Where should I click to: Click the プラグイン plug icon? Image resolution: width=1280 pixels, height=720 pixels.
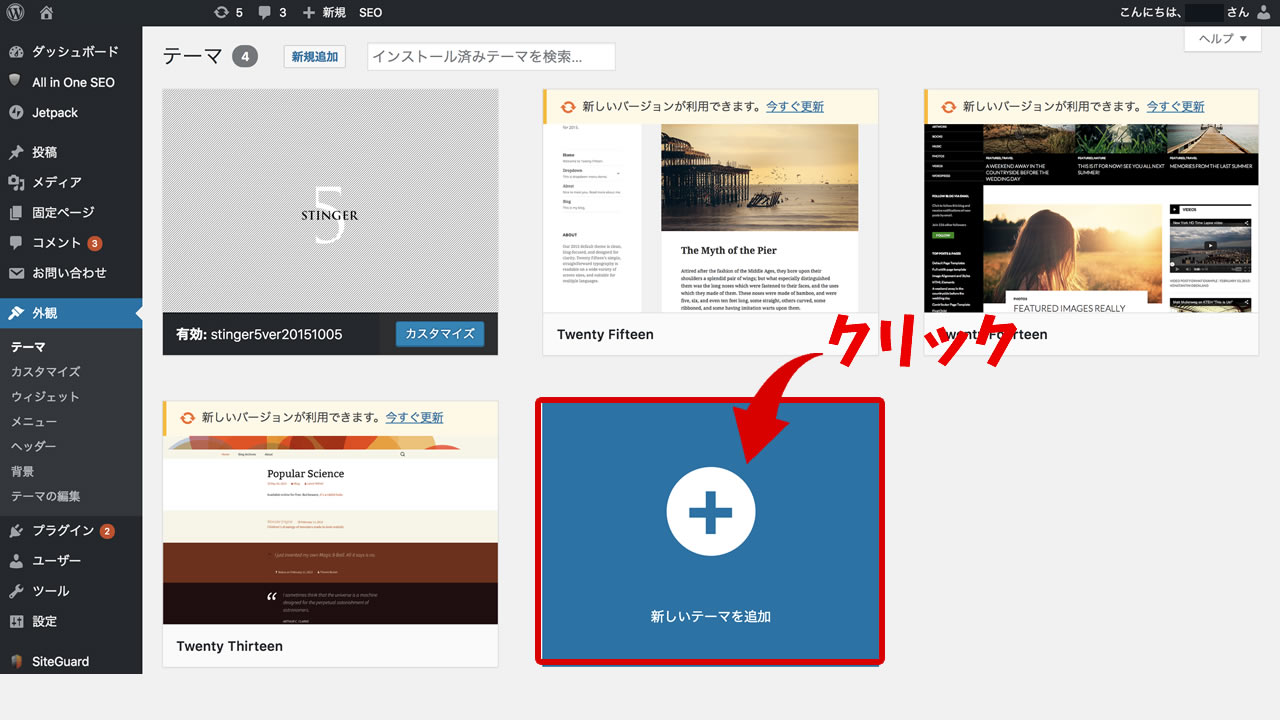point(16,531)
